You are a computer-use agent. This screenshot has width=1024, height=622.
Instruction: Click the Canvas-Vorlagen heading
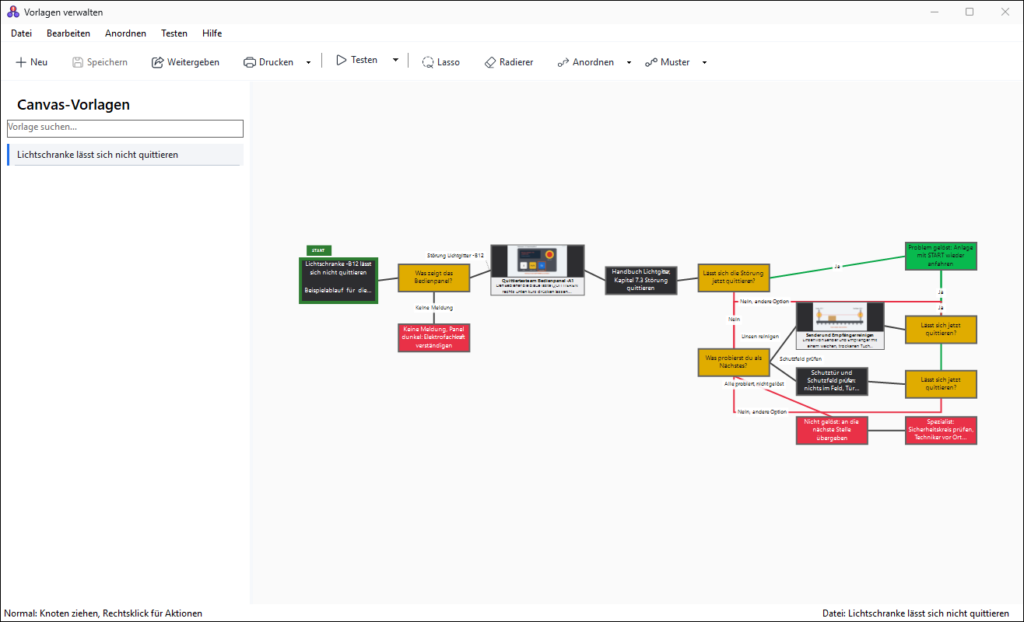point(73,105)
